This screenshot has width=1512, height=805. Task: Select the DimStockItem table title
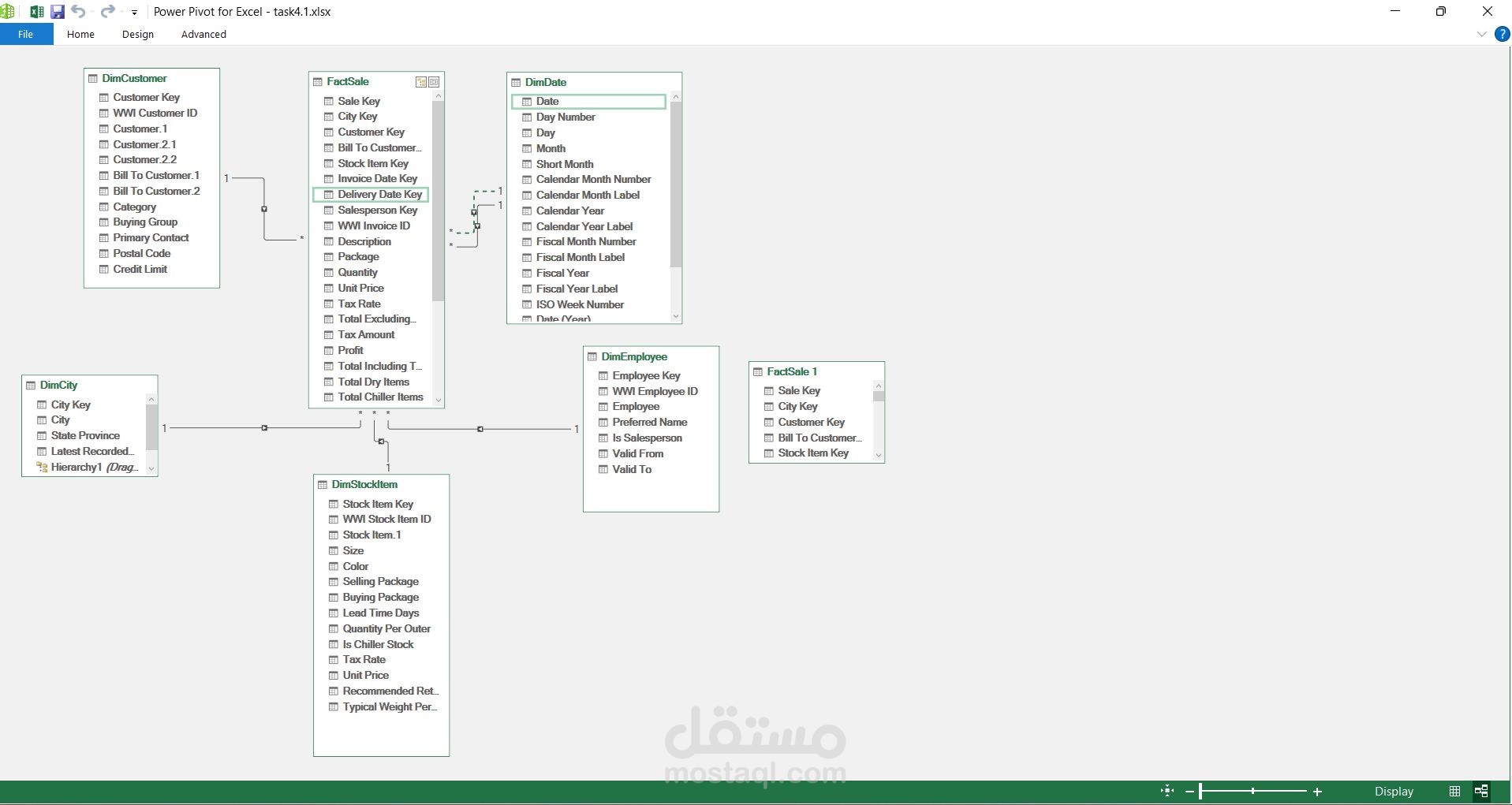point(364,485)
